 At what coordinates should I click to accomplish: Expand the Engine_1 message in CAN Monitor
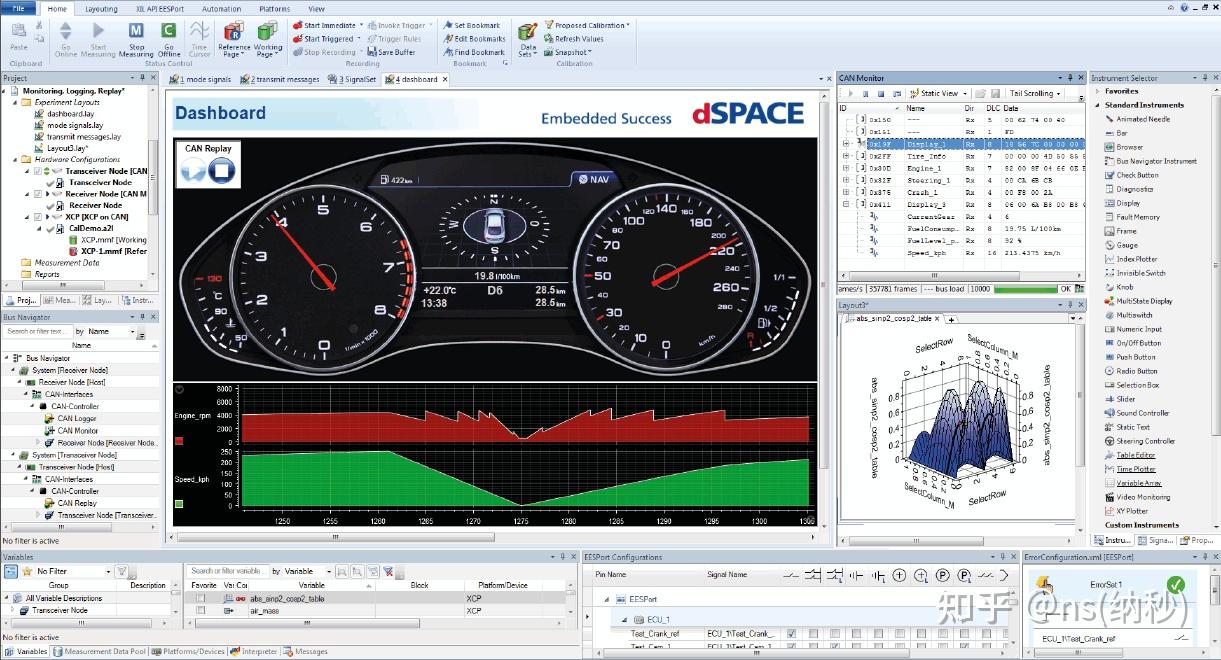(x=846, y=168)
